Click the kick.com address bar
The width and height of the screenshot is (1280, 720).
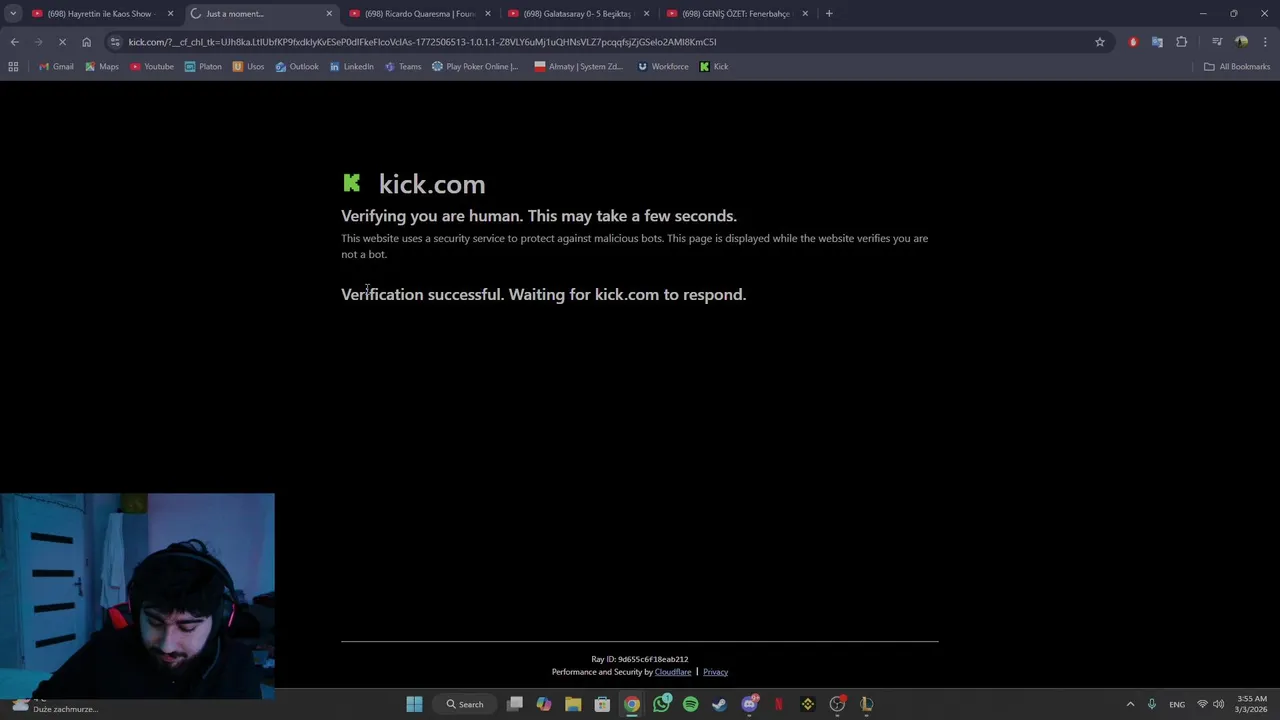coord(600,42)
